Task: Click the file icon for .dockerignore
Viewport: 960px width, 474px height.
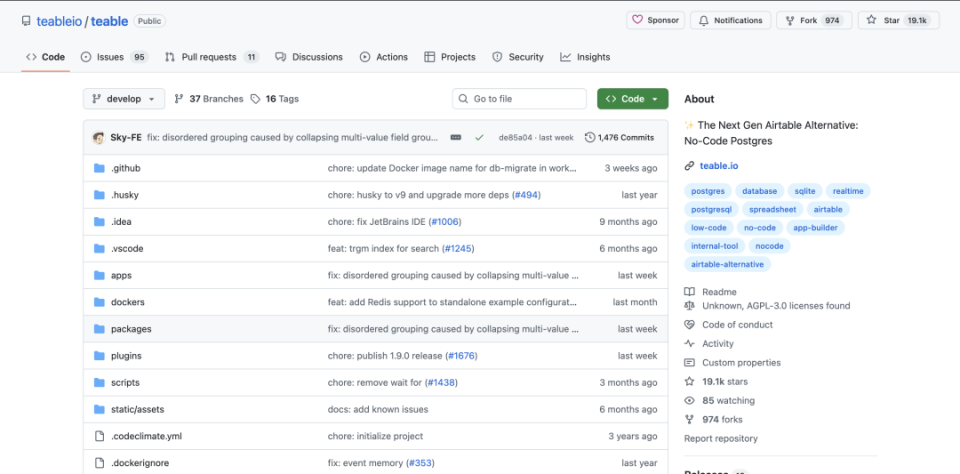Action: (x=99, y=463)
